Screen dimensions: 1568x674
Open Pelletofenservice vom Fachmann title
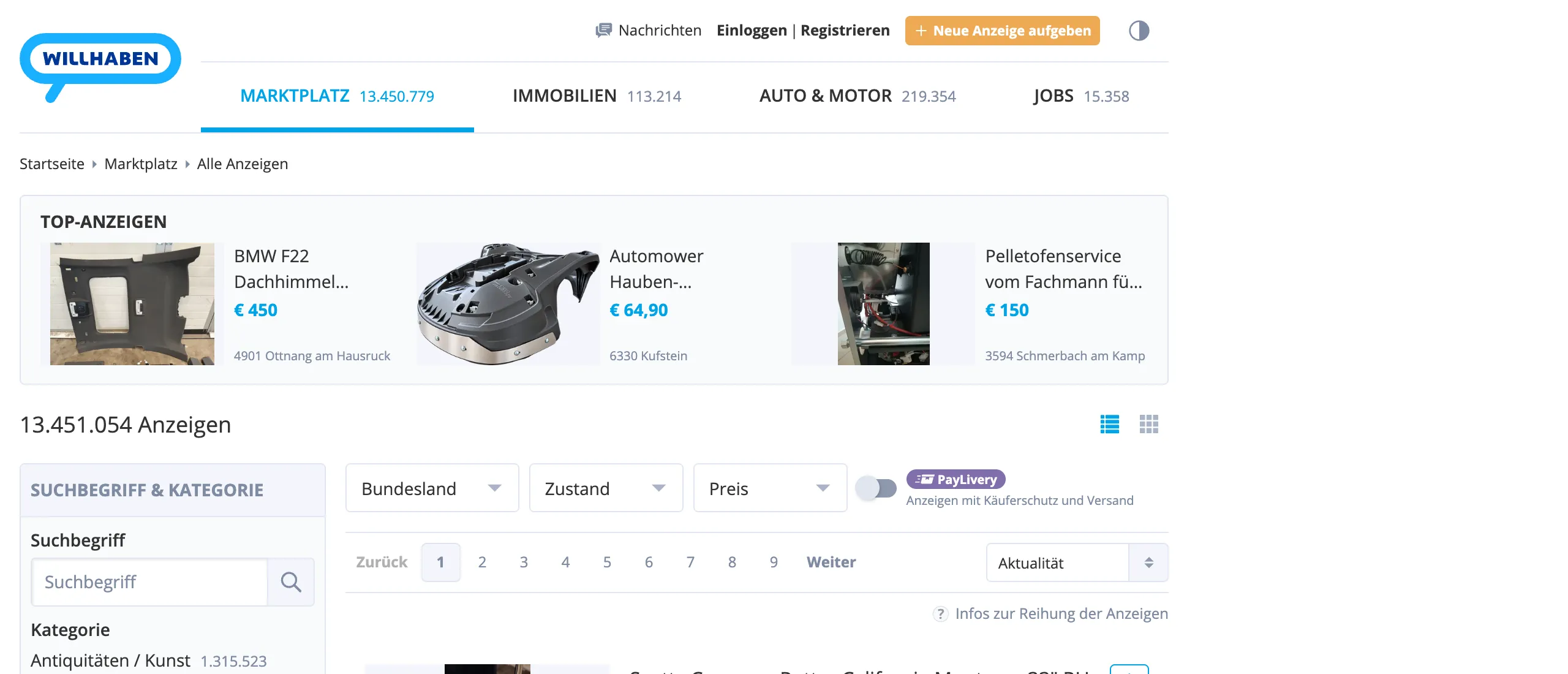[1064, 269]
